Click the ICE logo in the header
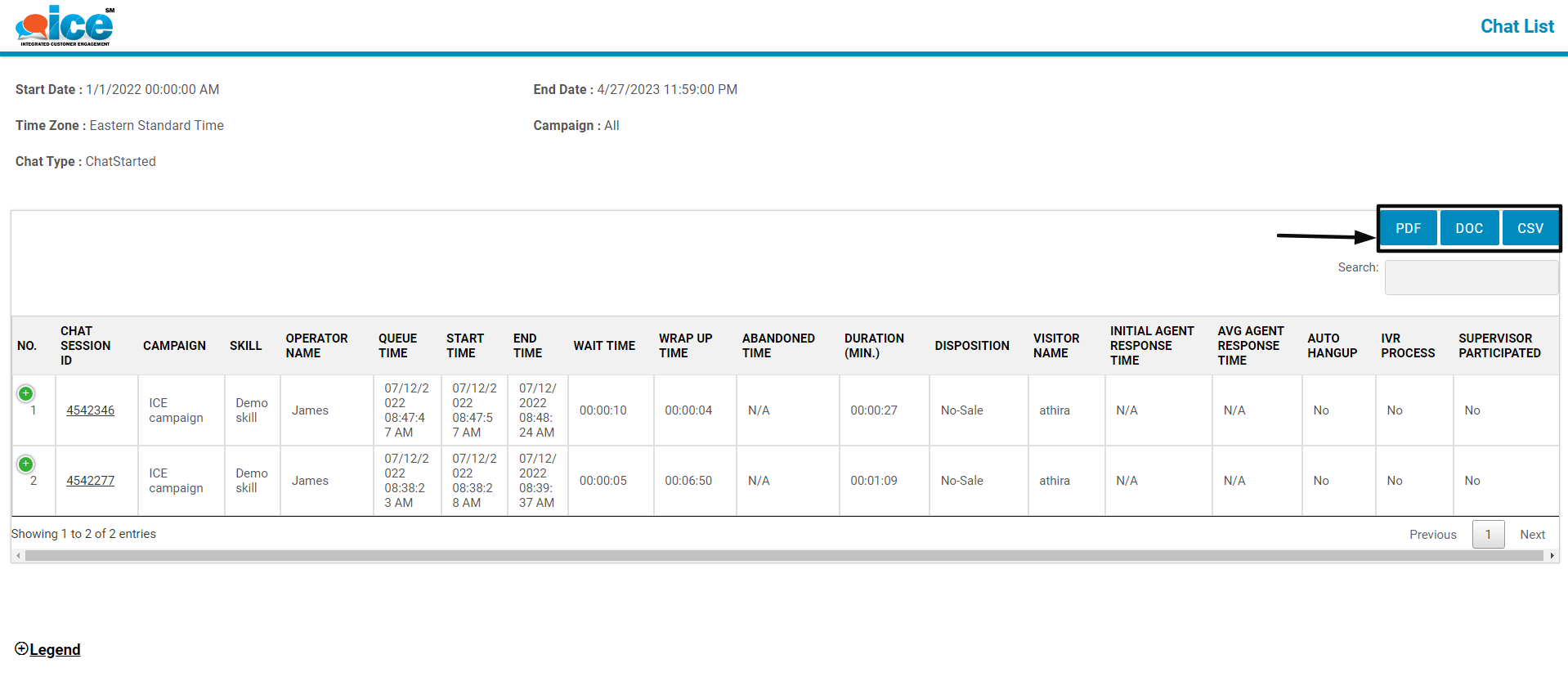 [x=65, y=25]
